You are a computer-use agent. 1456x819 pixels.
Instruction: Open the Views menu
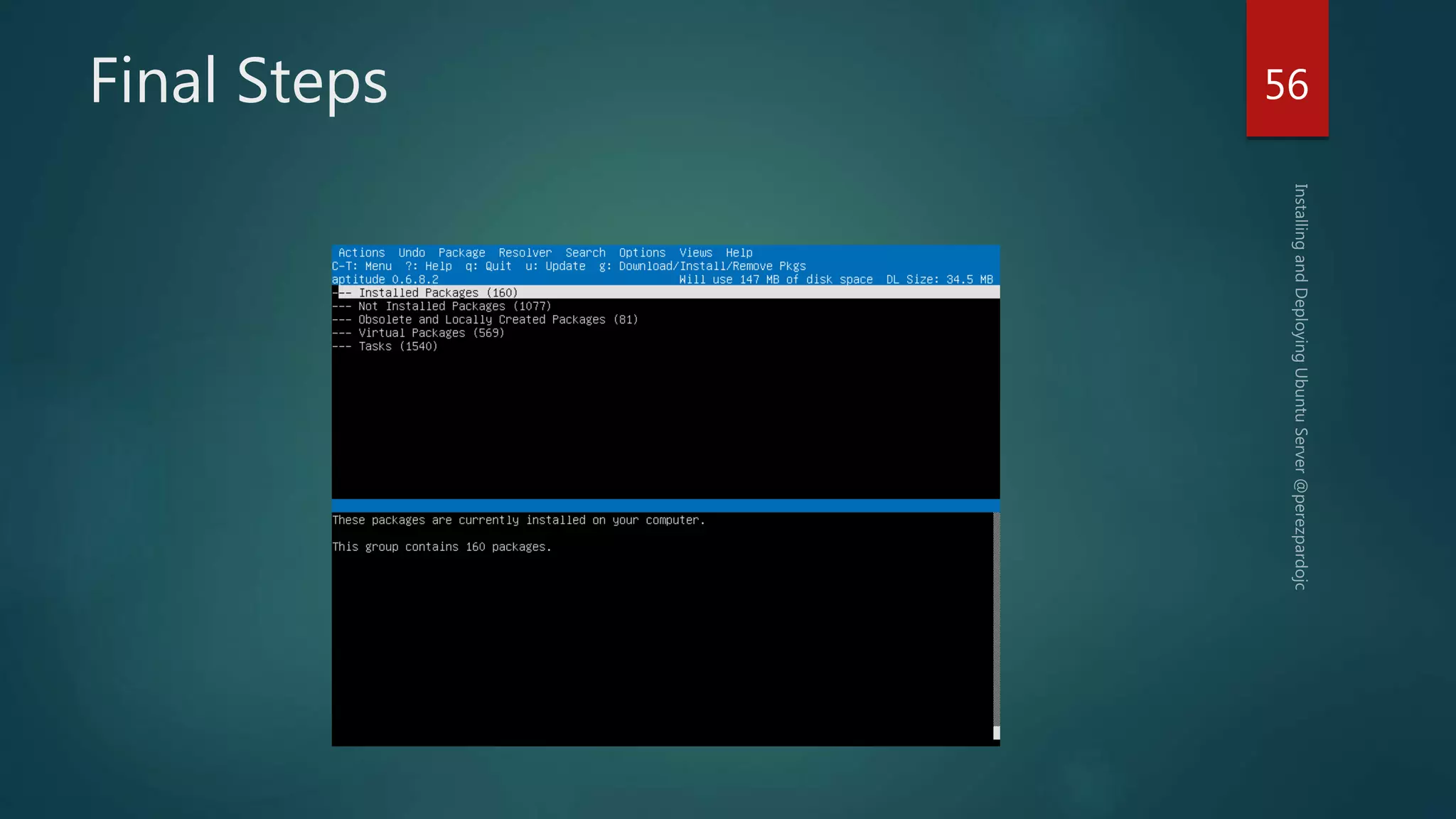tap(695, 252)
